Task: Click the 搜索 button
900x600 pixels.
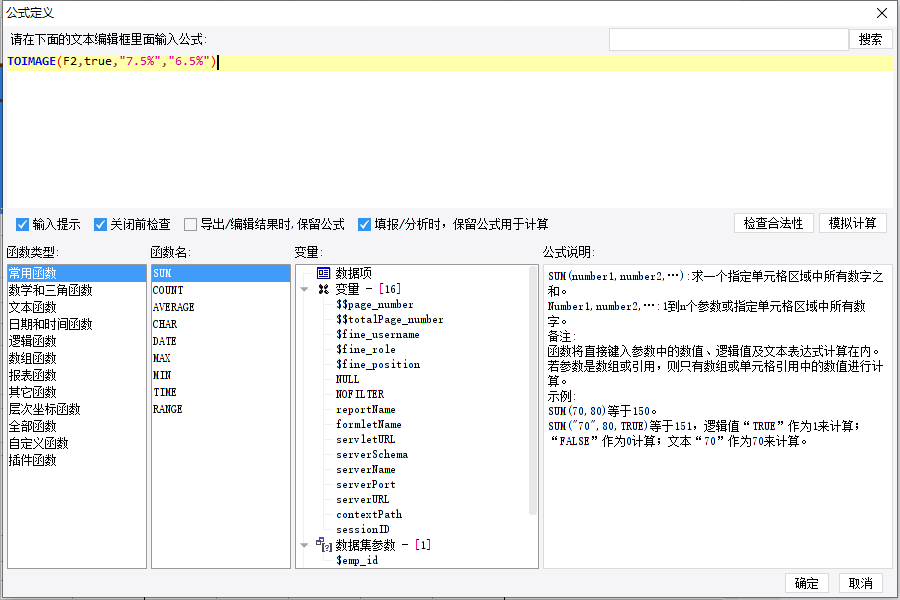Action: (870, 40)
